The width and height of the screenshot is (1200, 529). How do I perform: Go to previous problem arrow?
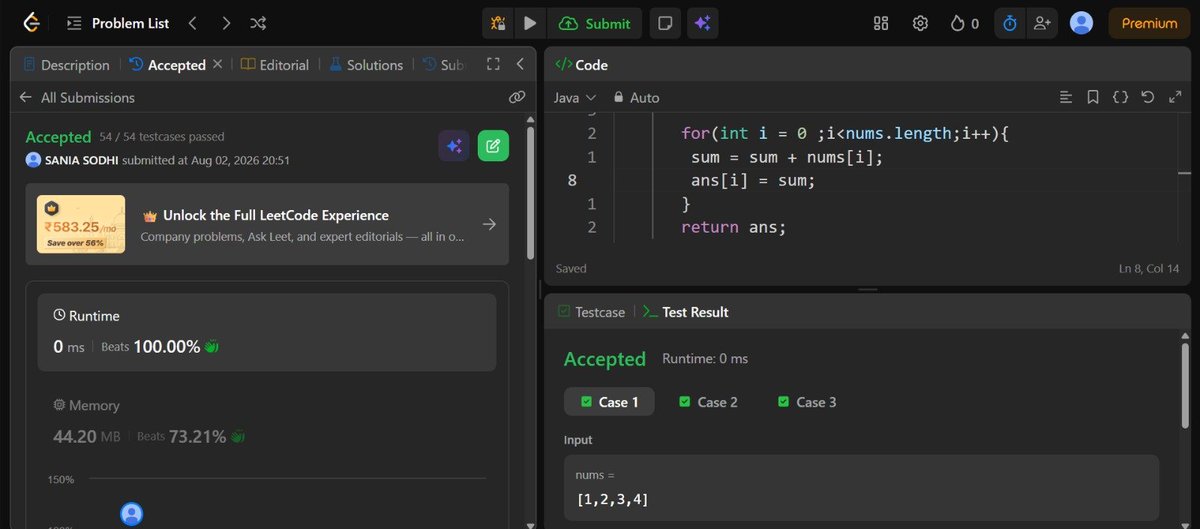tap(193, 23)
